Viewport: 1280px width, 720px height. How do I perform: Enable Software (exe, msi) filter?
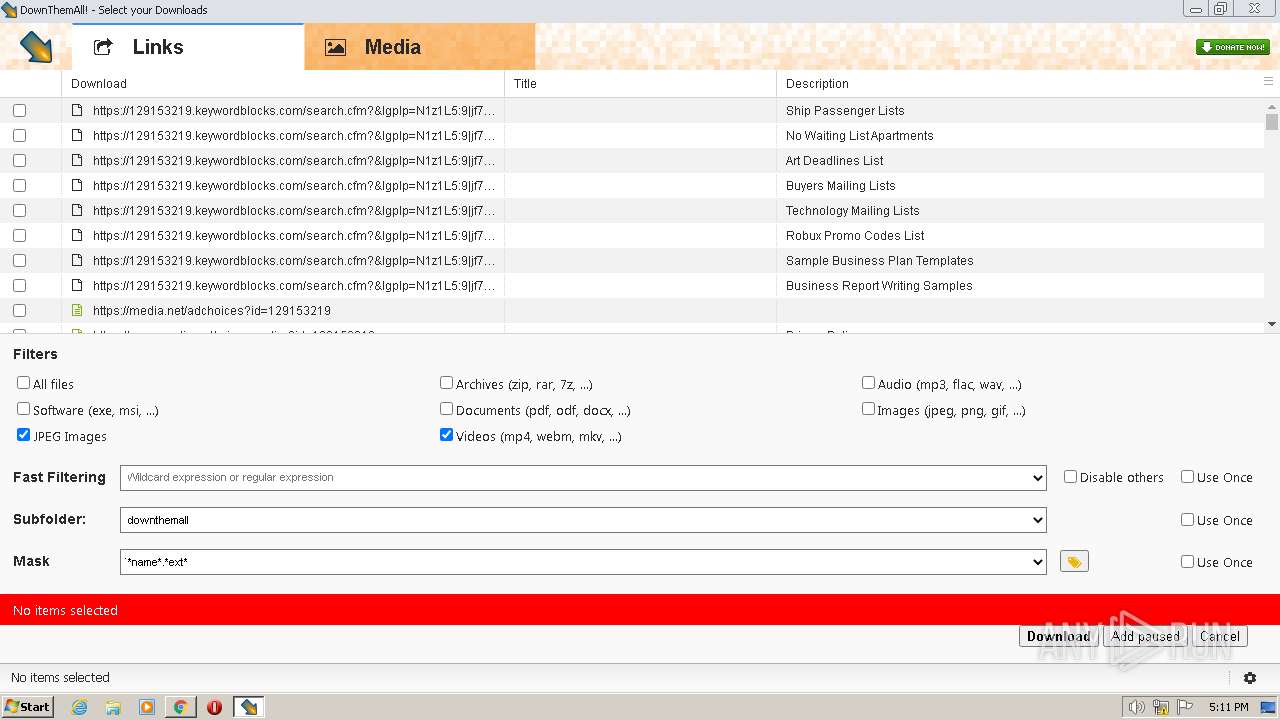[23, 409]
